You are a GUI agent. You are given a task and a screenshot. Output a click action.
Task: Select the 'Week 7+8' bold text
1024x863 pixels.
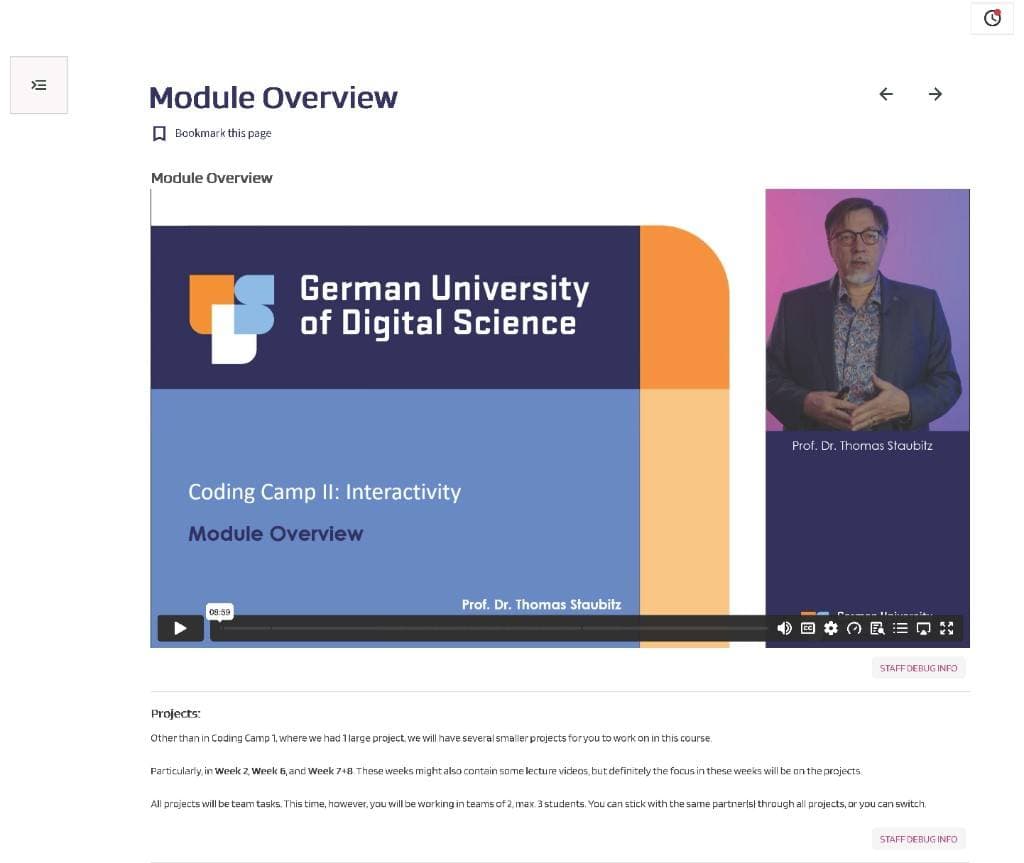[330, 771]
